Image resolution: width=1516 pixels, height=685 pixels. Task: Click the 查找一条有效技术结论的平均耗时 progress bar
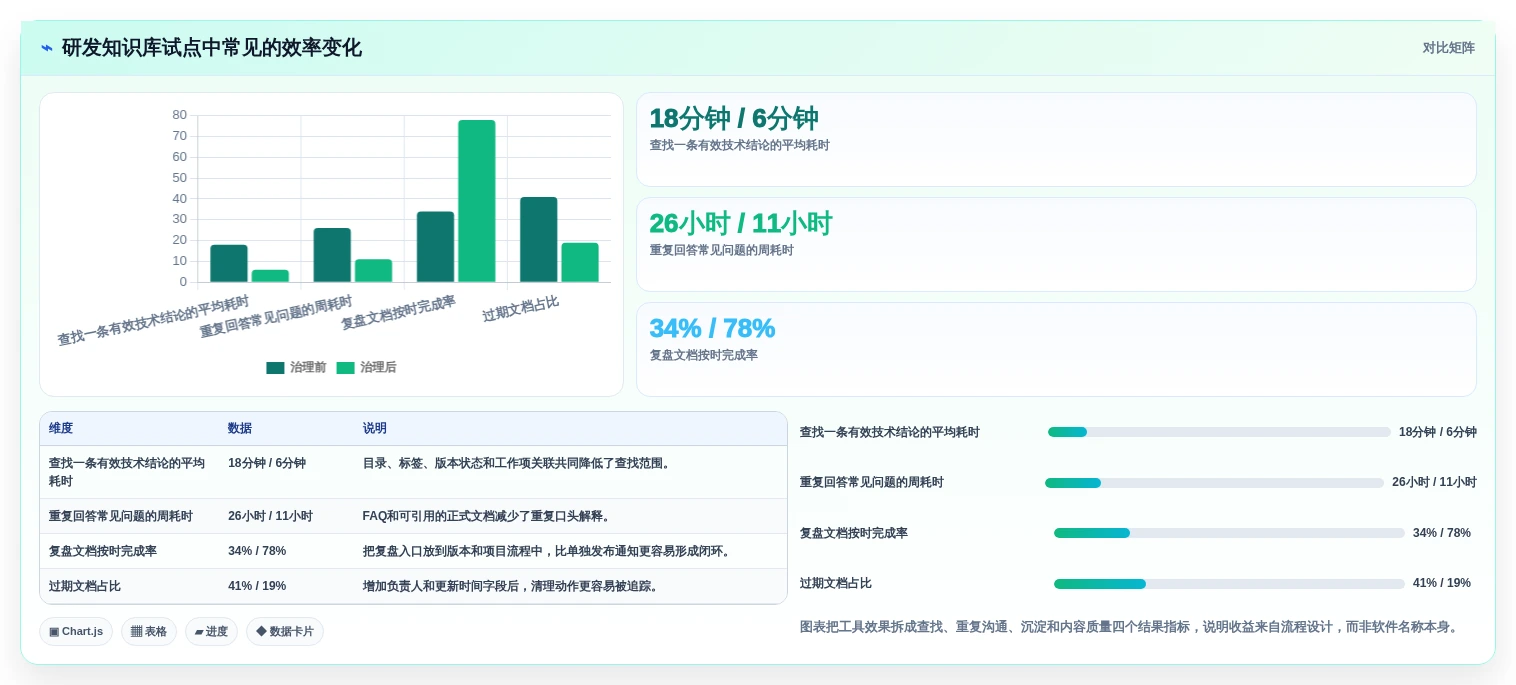tap(1219, 432)
